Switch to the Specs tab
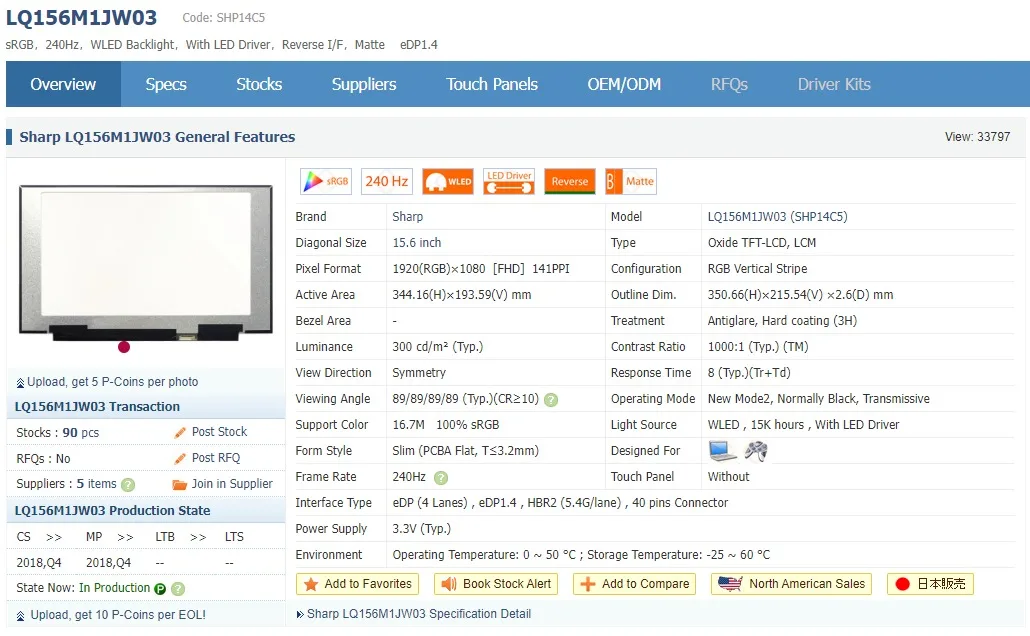1030x636 pixels. (166, 84)
